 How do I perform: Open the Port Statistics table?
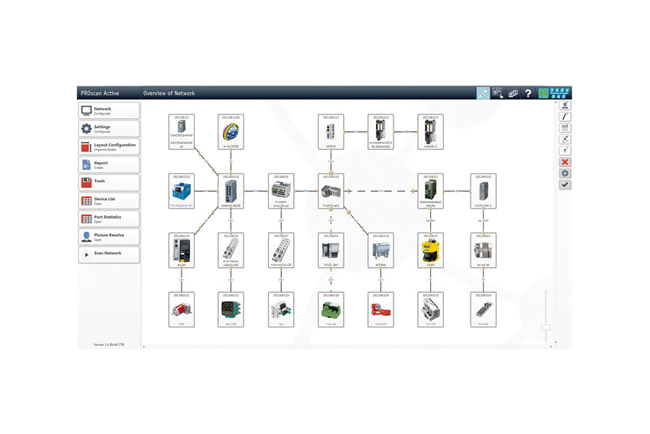tap(109, 218)
